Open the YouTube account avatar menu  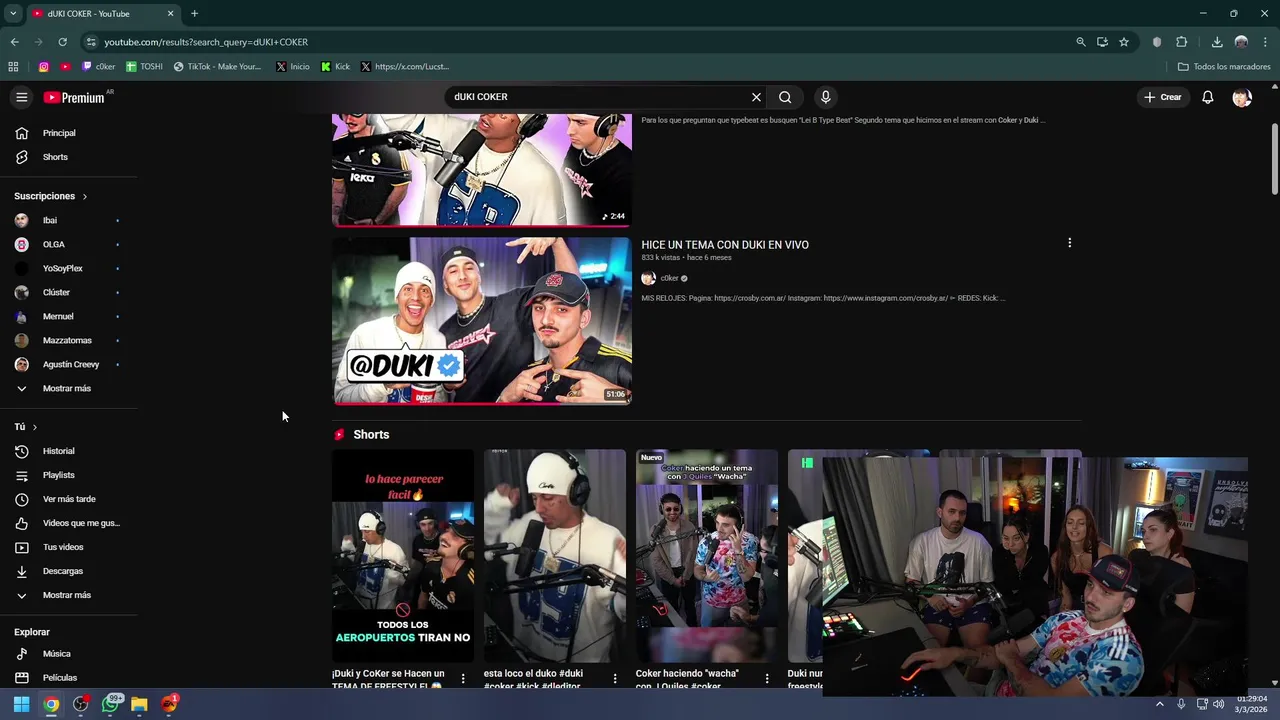tap(1242, 97)
